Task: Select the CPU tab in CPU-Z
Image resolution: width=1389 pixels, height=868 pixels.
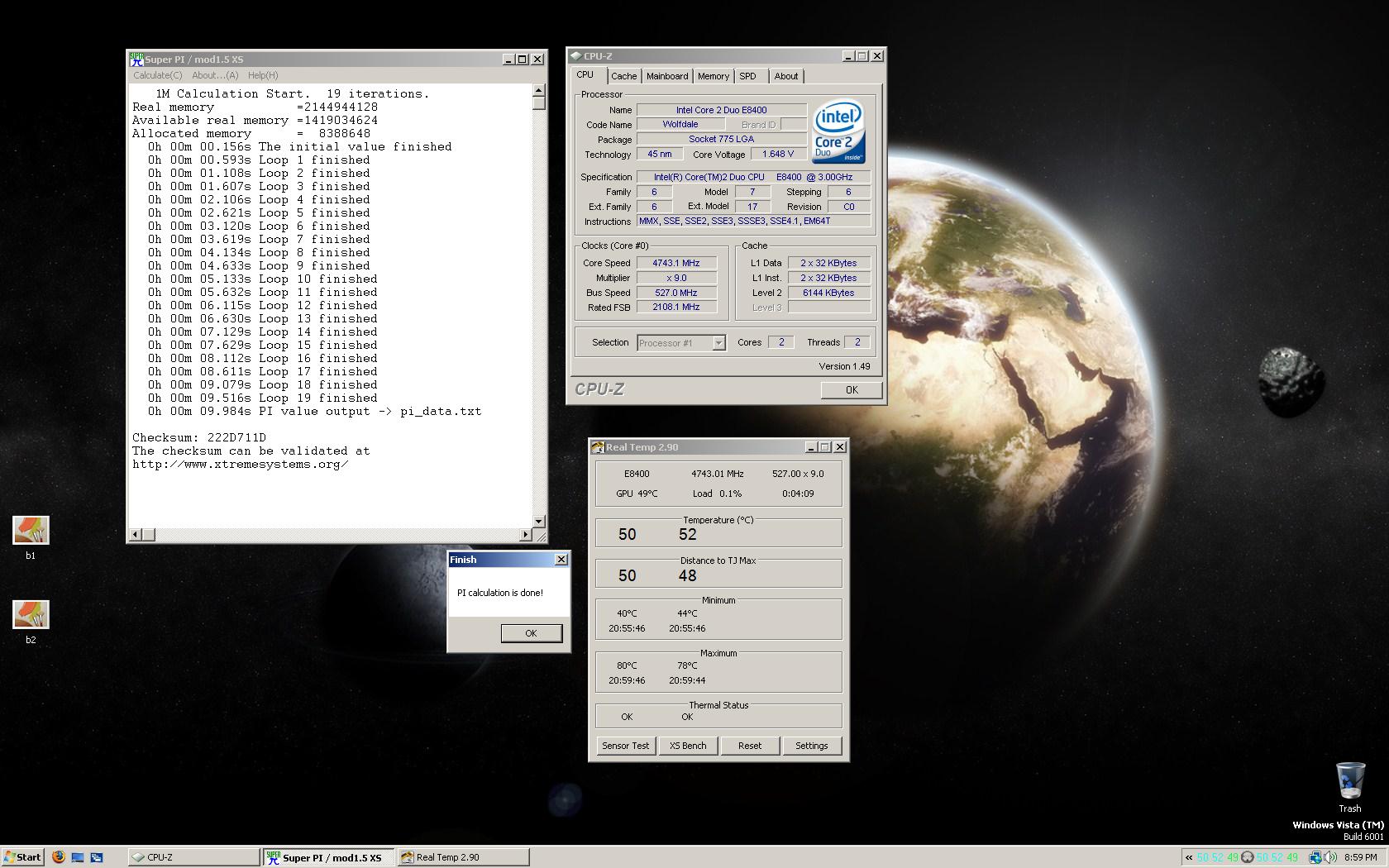Action: (585, 75)
